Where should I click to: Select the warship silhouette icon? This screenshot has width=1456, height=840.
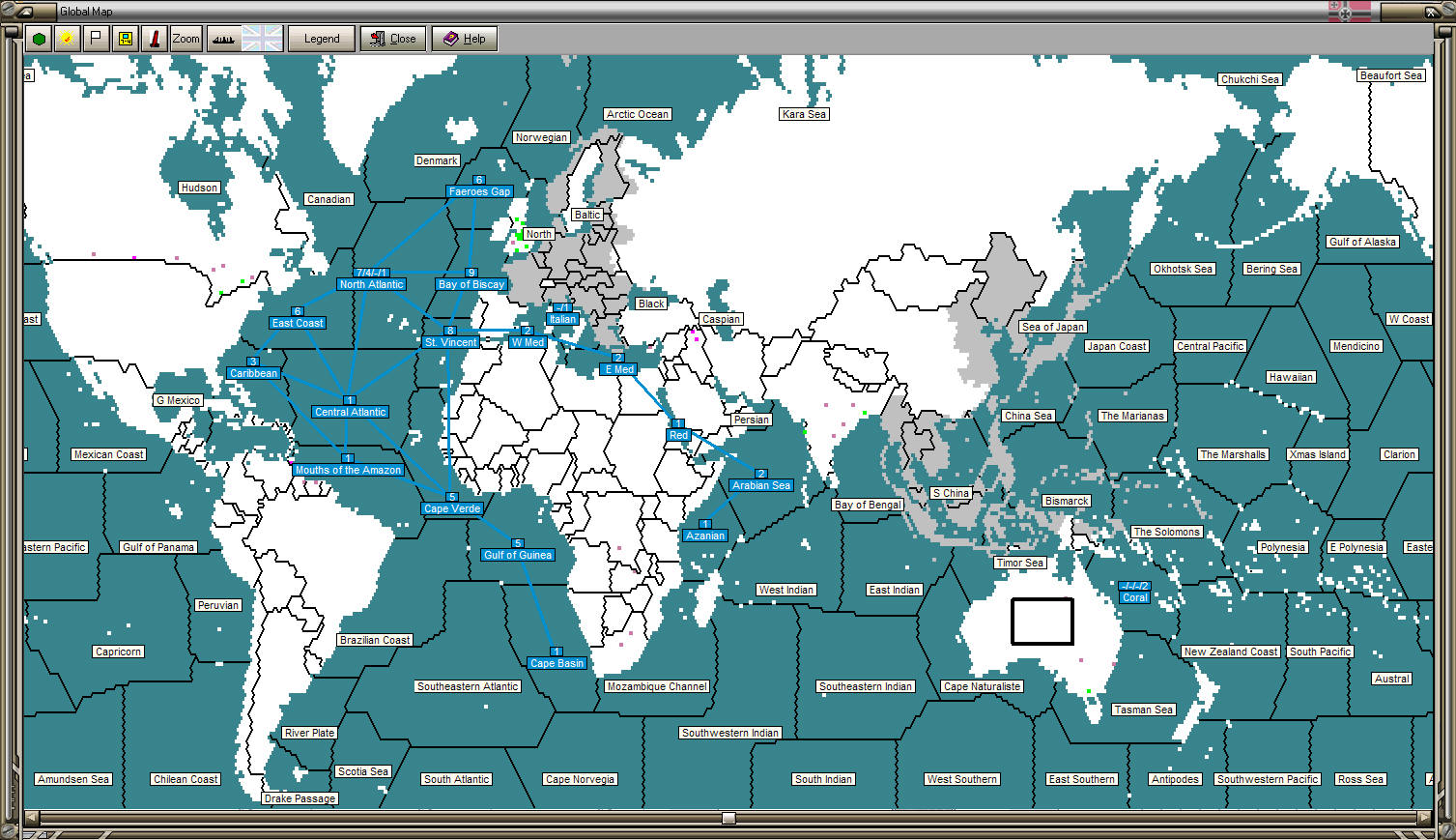coord(222,38)
